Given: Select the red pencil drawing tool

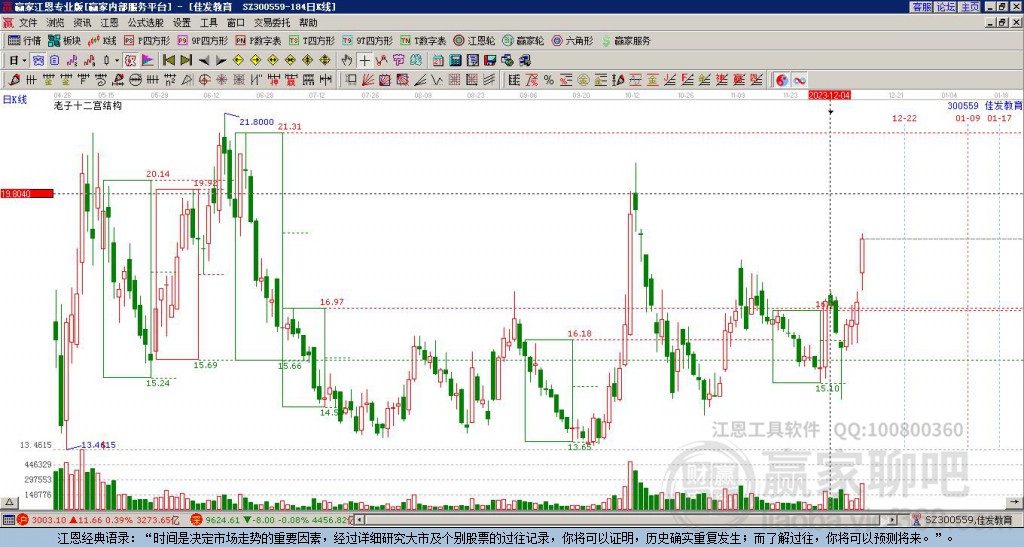Looking at the screenshot, I should (x=14, y=80).
